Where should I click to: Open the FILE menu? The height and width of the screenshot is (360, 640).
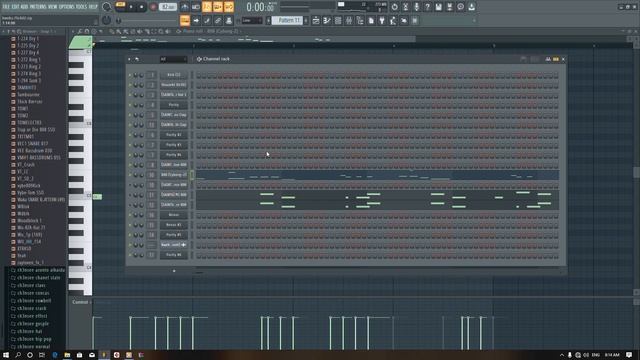pyautogui.click(x=6, y=7)
